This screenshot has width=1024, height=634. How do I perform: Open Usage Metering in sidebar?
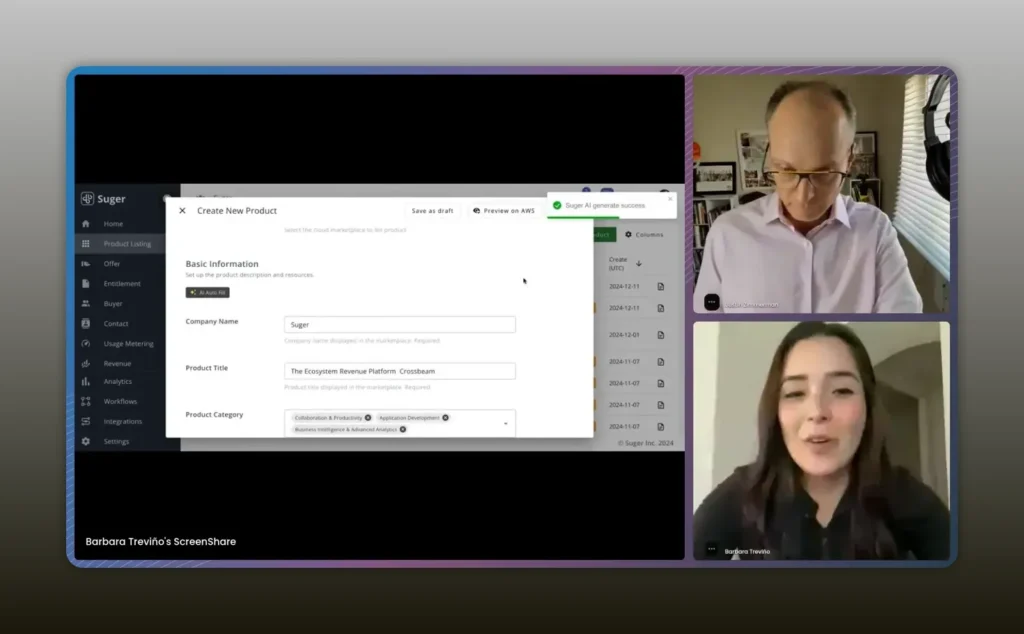[128, 343]
